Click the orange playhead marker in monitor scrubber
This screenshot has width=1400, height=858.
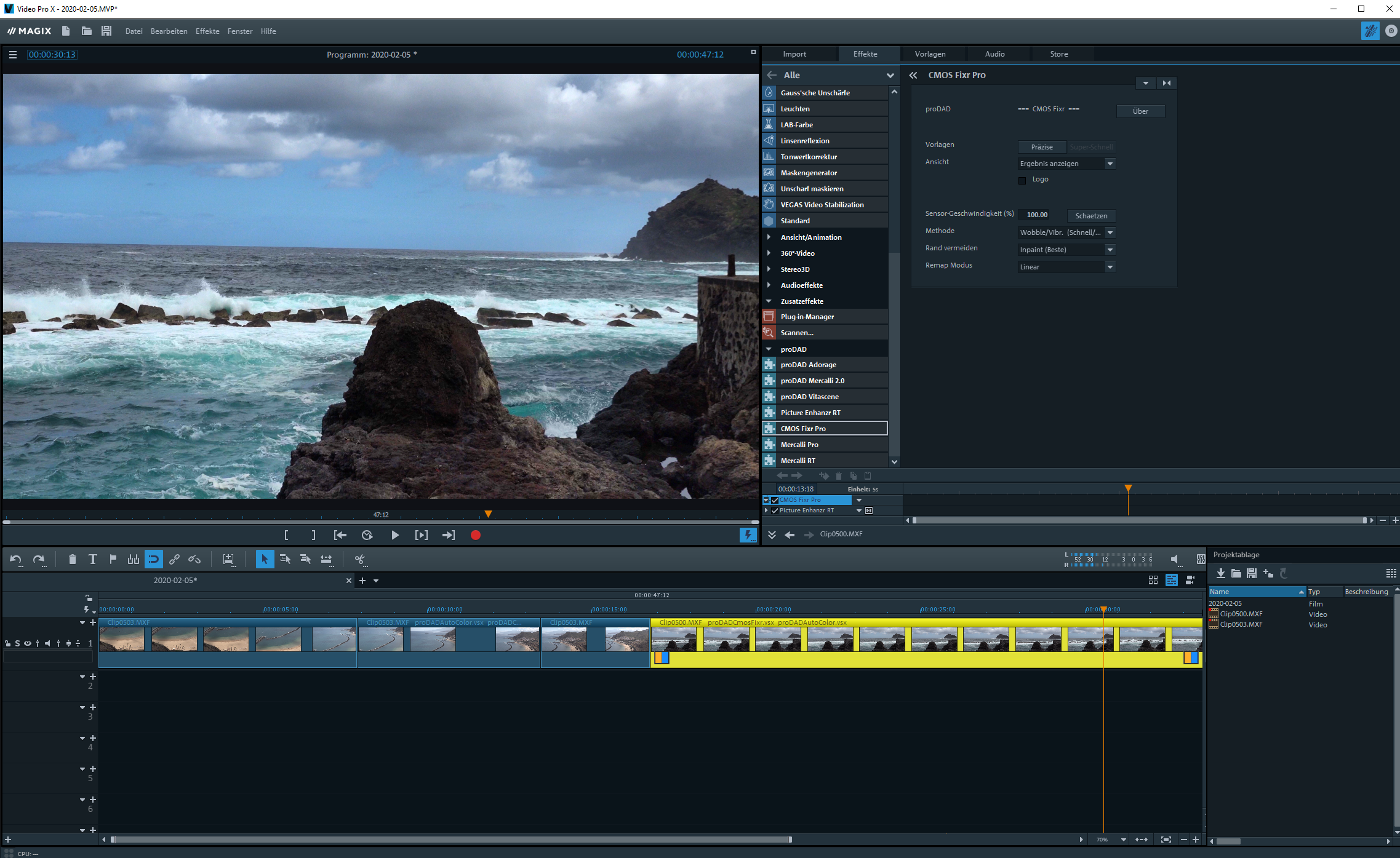[488, 514]
